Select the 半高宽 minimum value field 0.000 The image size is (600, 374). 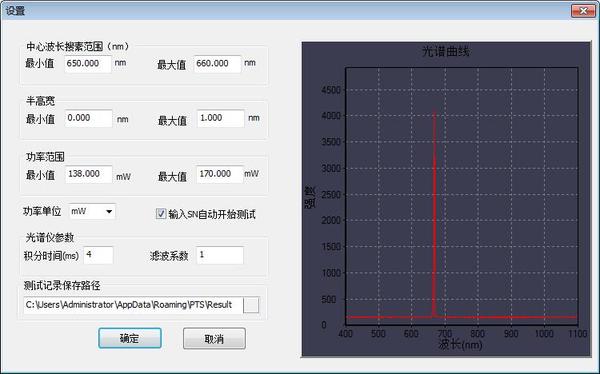[89, 118]
